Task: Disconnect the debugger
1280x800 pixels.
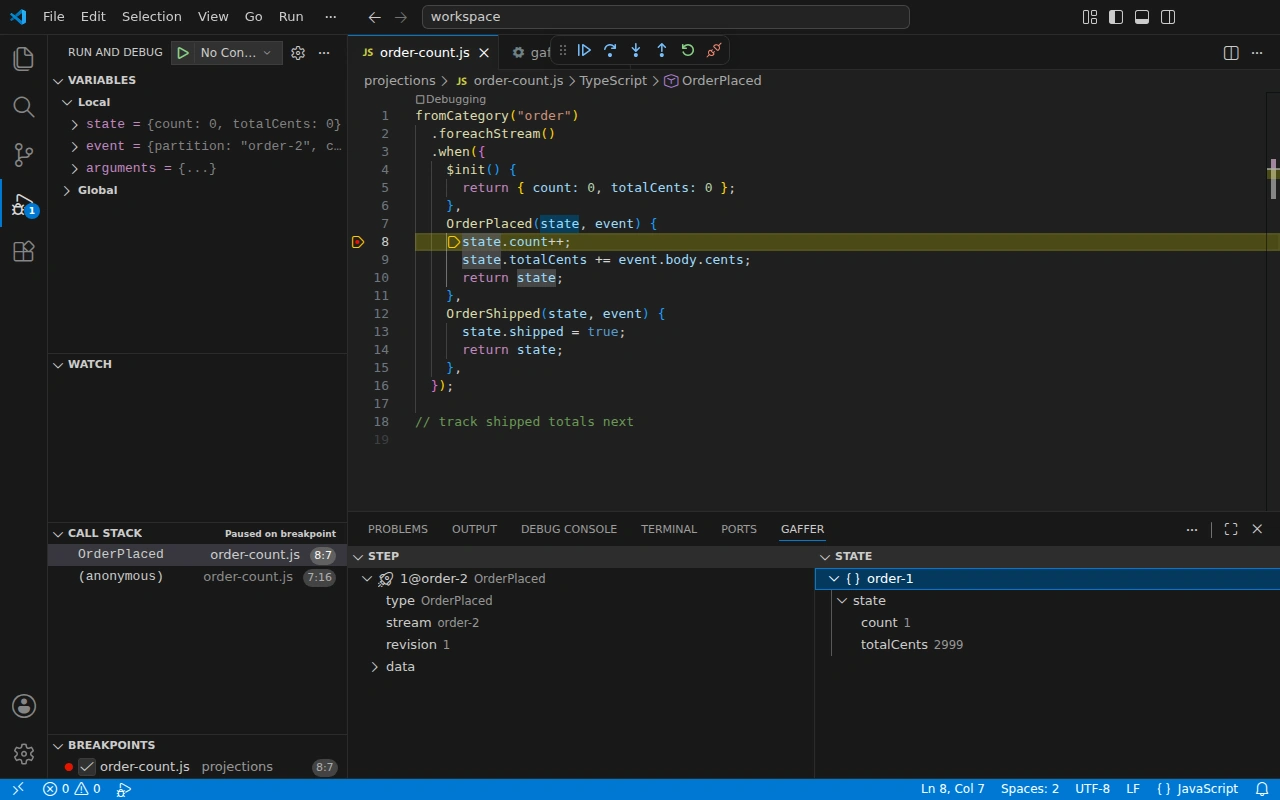Action: click(714, 50)
